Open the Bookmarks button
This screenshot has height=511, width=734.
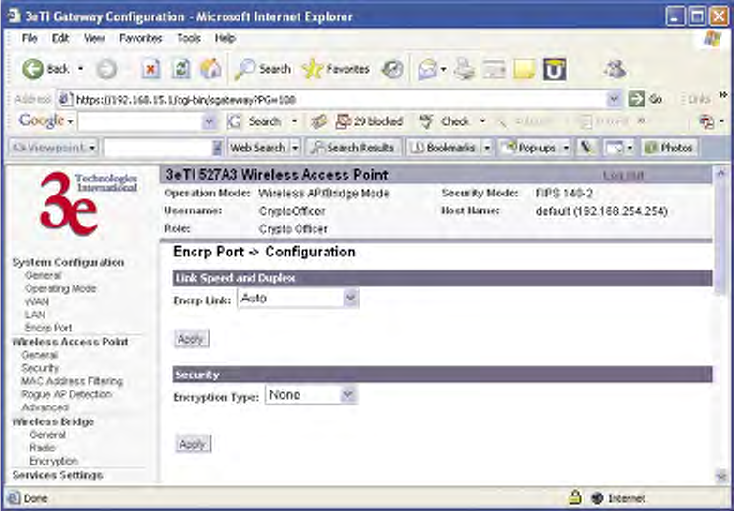point(444,147)
